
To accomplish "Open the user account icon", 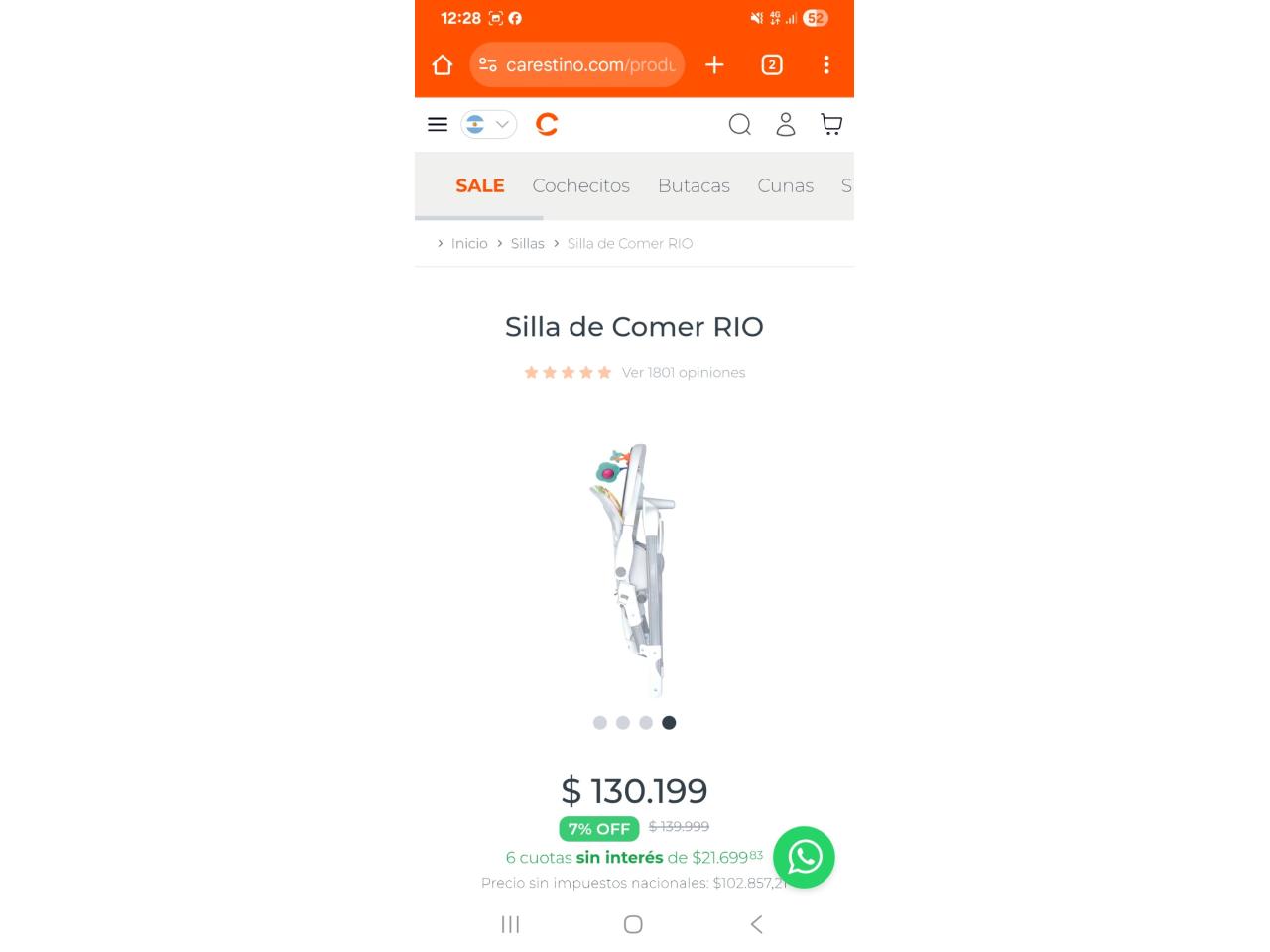I will (x=786, y=124).
